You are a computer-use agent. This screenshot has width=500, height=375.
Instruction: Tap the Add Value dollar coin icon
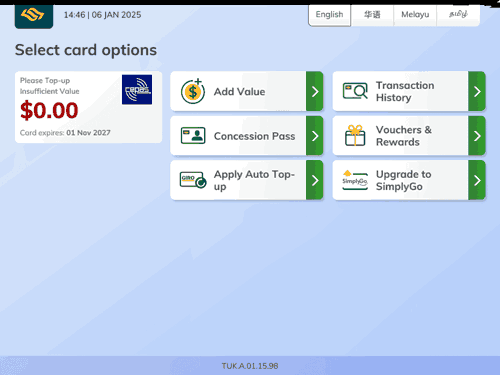click(193, 91)
